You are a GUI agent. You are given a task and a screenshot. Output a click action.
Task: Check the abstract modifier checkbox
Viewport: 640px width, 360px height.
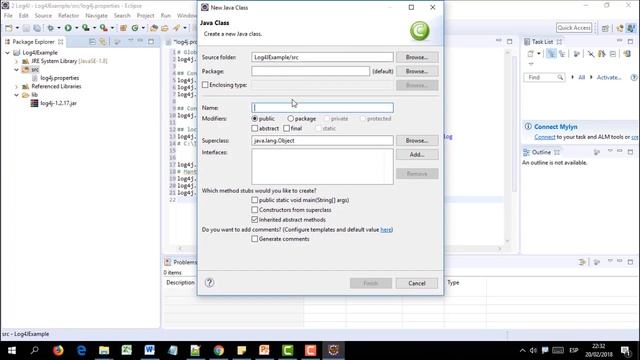click(x=255, y=128)
